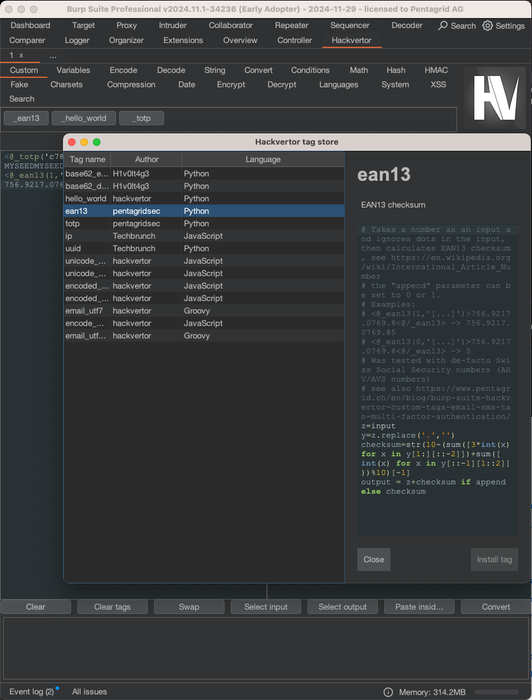The image size is (532, 700).
Task: Open the Encrypt tag category
Action: pos(231,84)
